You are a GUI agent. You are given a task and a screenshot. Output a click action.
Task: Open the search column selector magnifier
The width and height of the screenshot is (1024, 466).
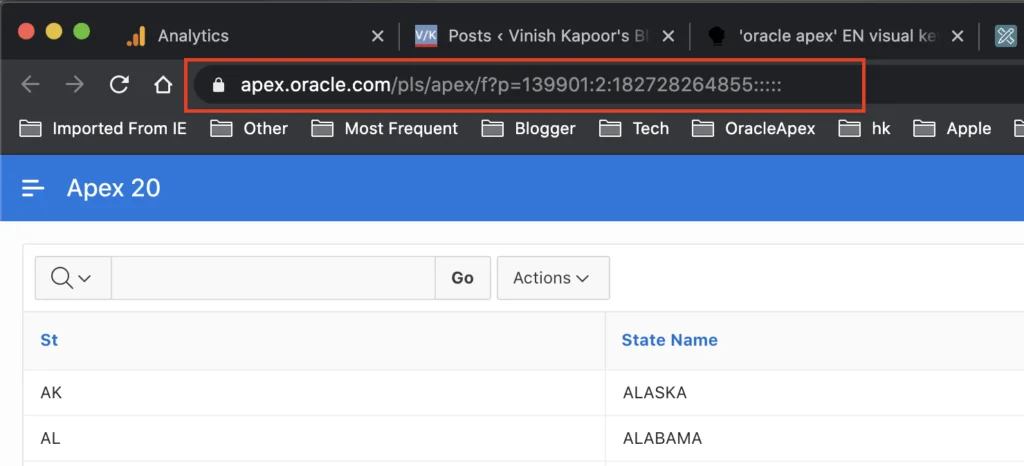tap(73, 278)
